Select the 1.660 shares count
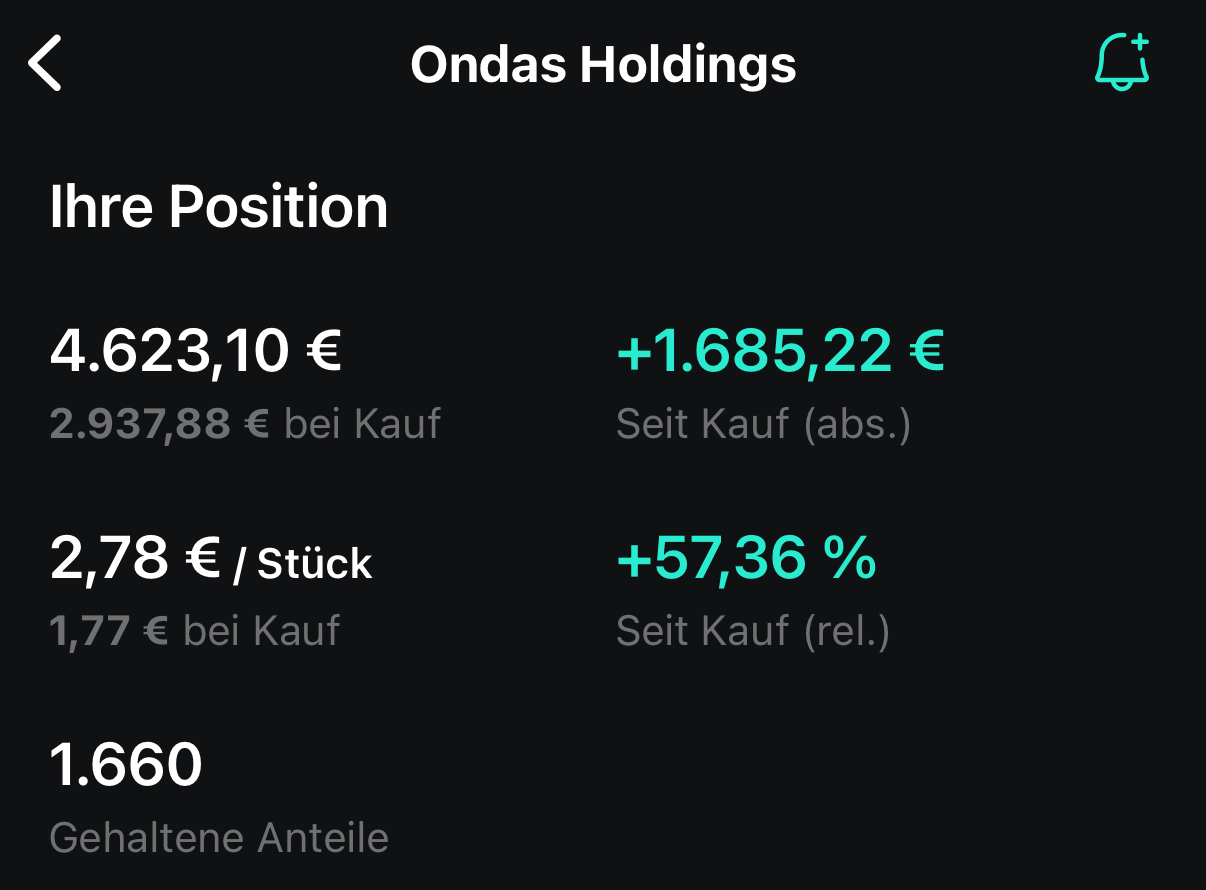This screenshot has width=1206, height=890. coord(126,765)
